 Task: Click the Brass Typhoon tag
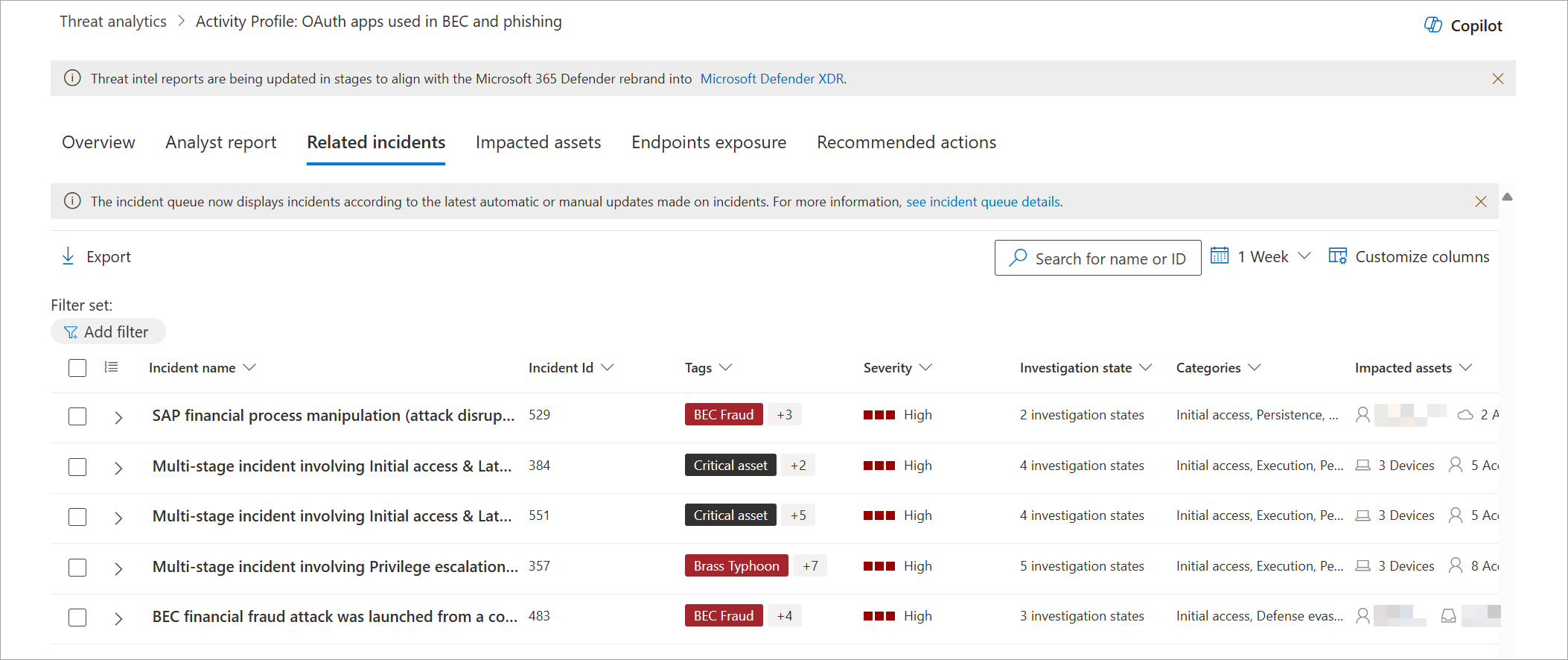(736, 566)
